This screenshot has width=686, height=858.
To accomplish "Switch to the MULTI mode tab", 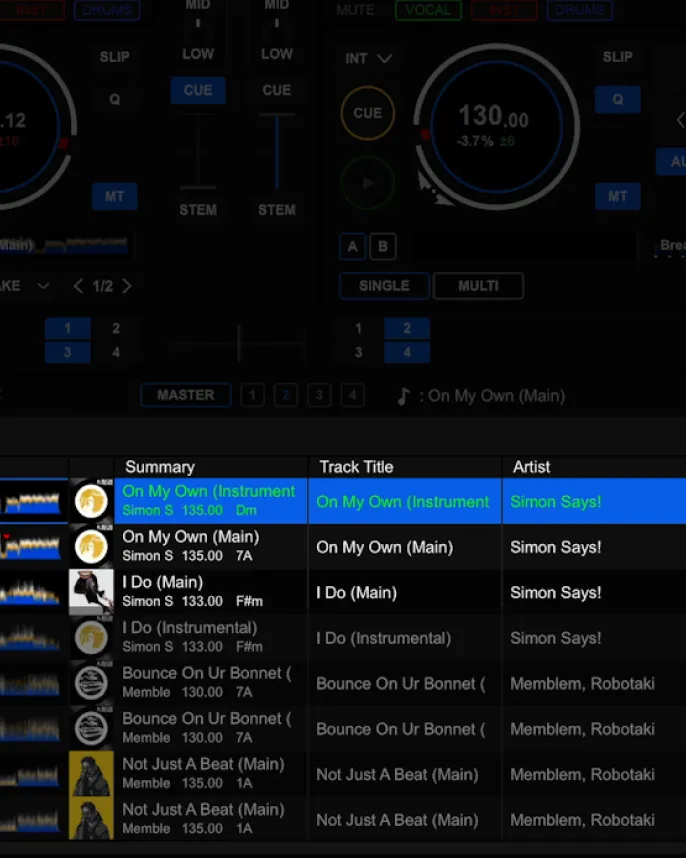I will click(x=478, y=286).
